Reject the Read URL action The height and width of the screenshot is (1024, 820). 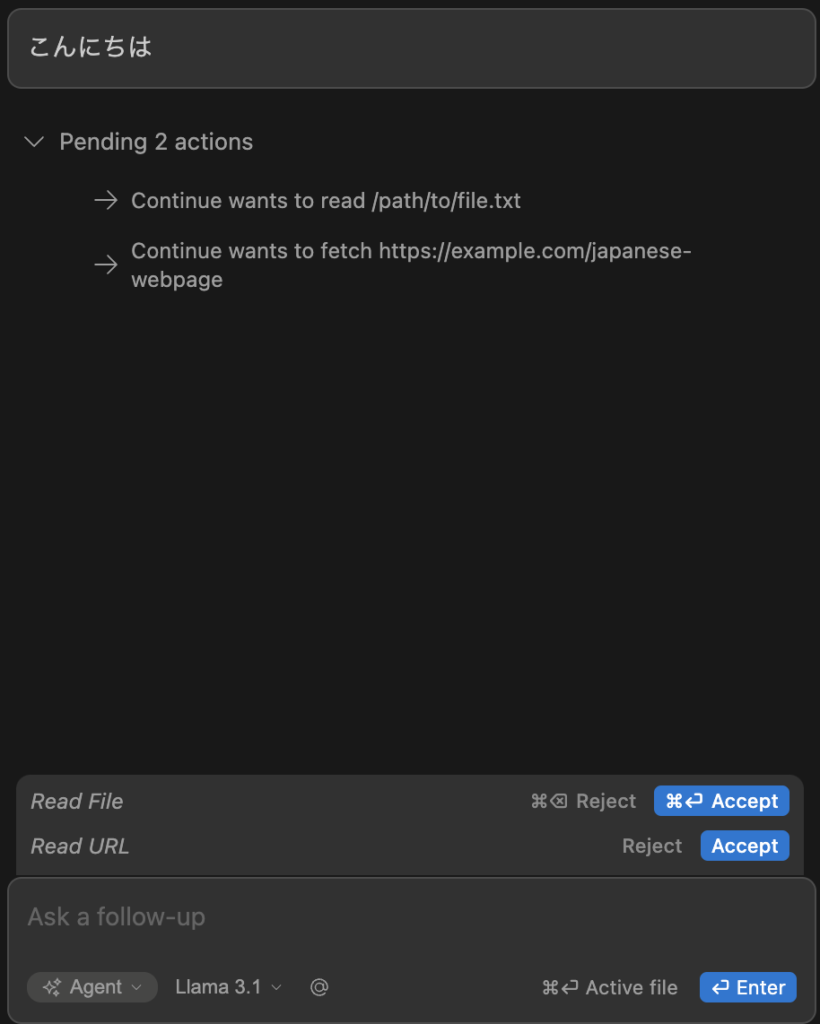pyautogui.click(x=652, y=846)
